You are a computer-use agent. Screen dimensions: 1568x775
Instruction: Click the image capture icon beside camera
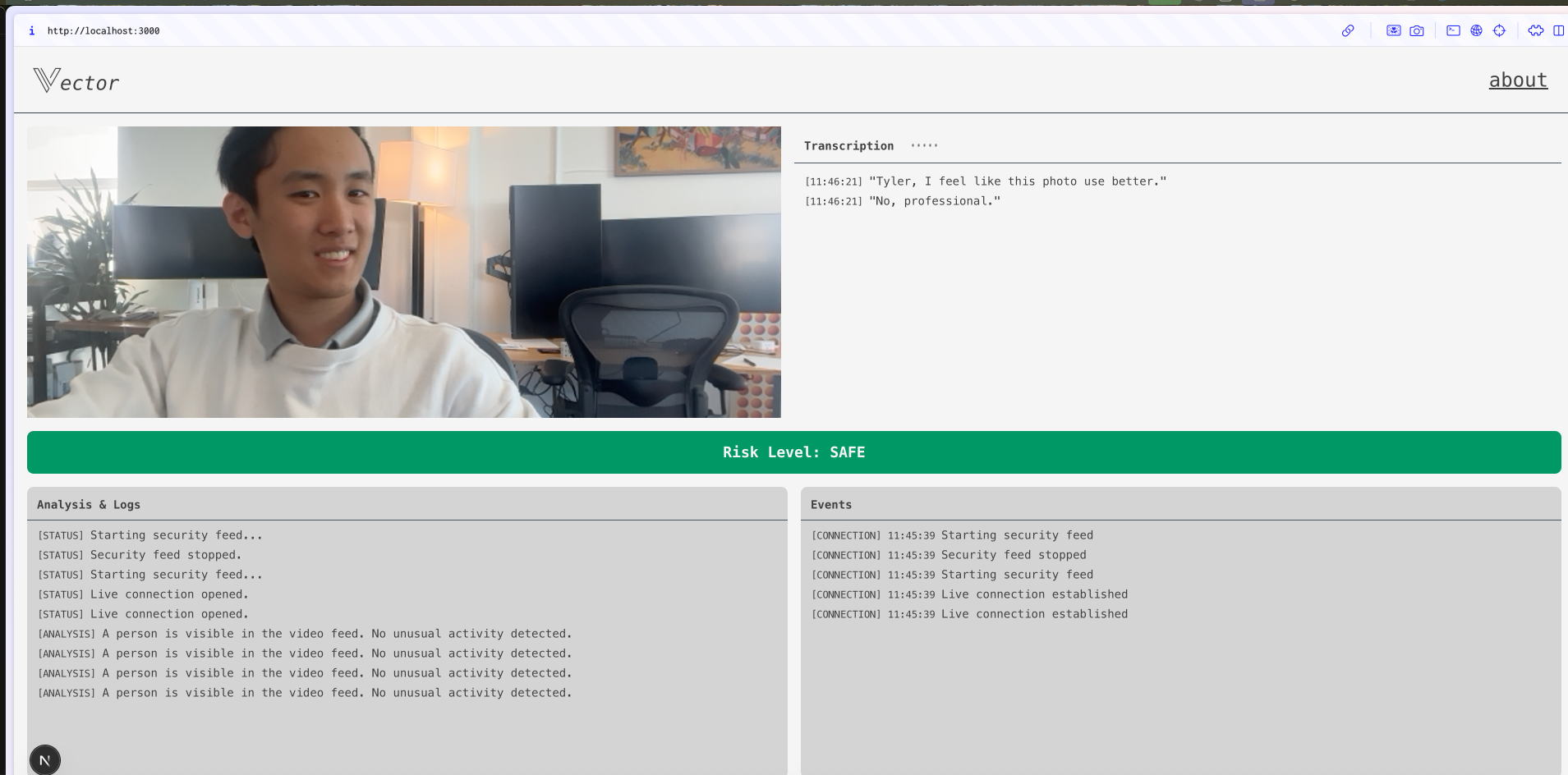(x=1394, y=30)
